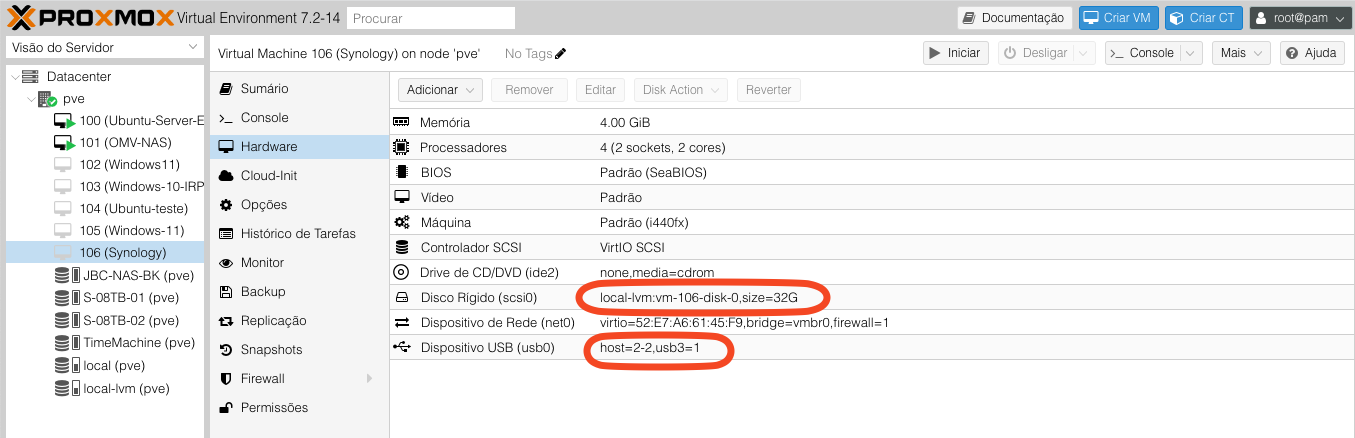
Task: Click the TimeMachine storage icon in tree
Action: 61,342
